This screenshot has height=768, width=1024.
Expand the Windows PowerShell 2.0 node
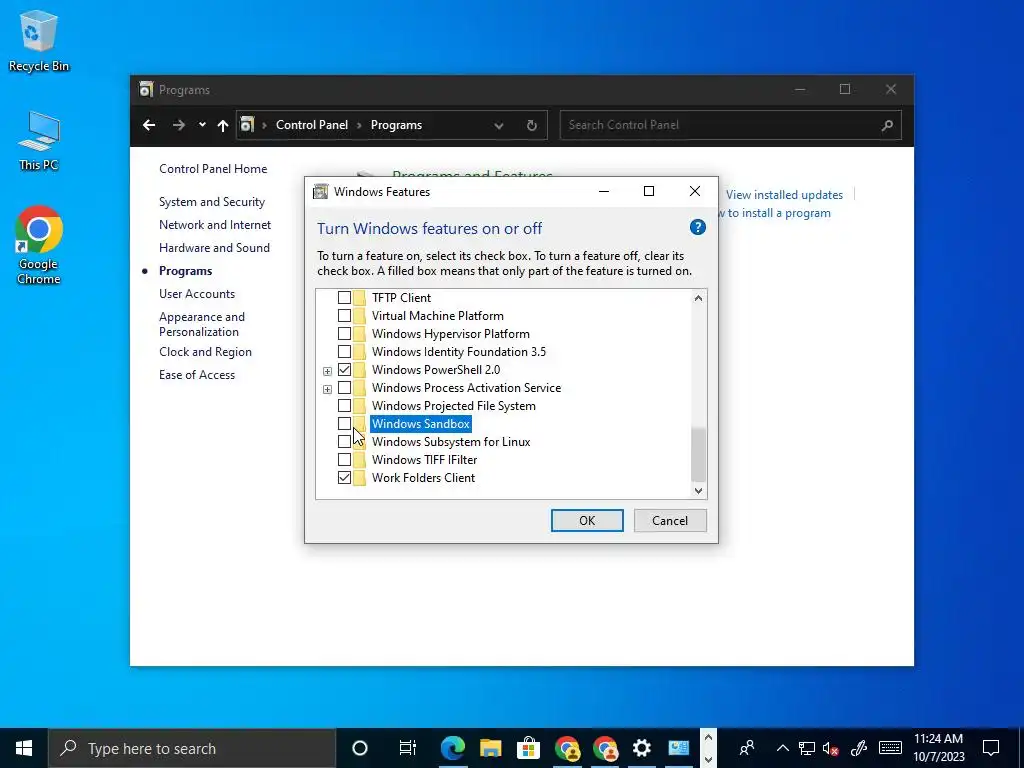pyautogui.click(x=327, y=371)
